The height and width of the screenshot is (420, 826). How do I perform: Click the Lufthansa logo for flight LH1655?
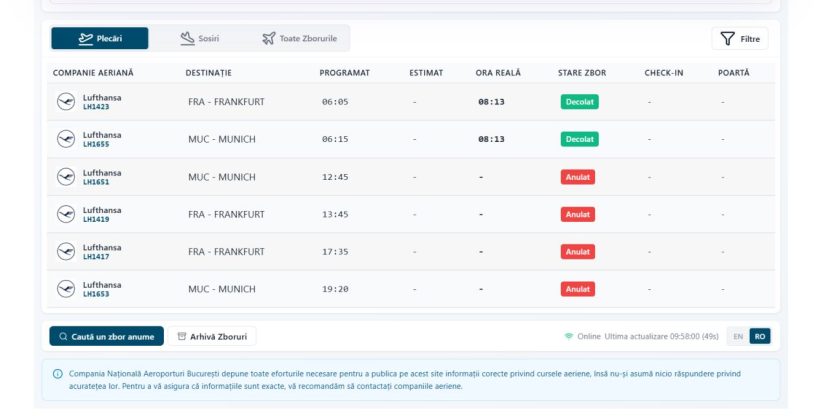[x=66, y=139]
